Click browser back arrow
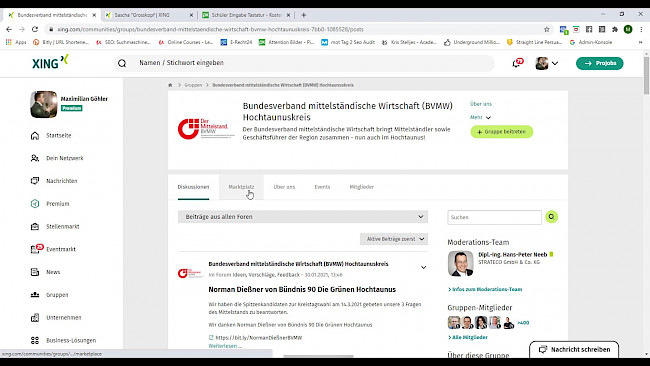This screenshot has height=366, width=650. coord(9,29)
